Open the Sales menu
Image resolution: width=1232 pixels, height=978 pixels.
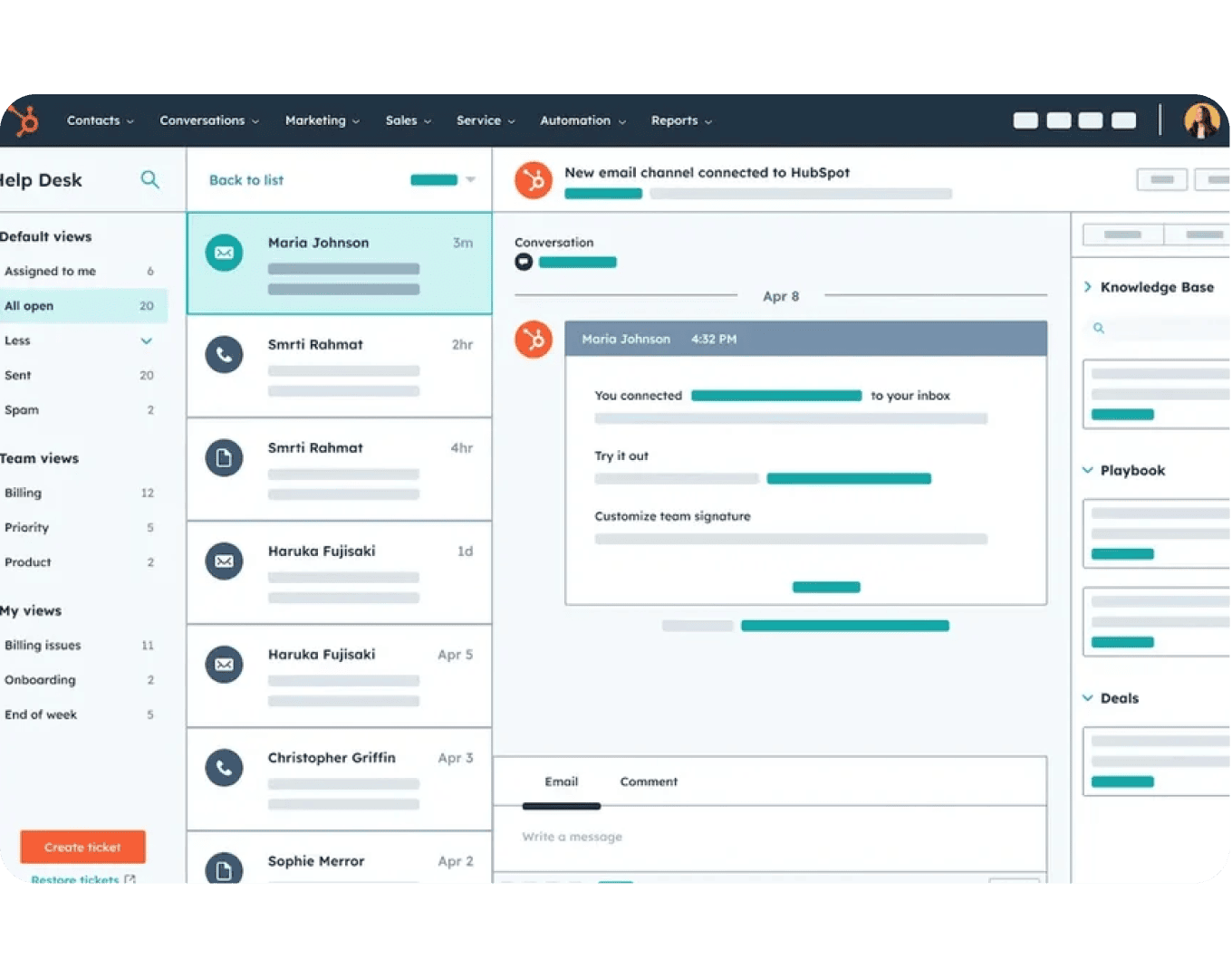[408, 120]
